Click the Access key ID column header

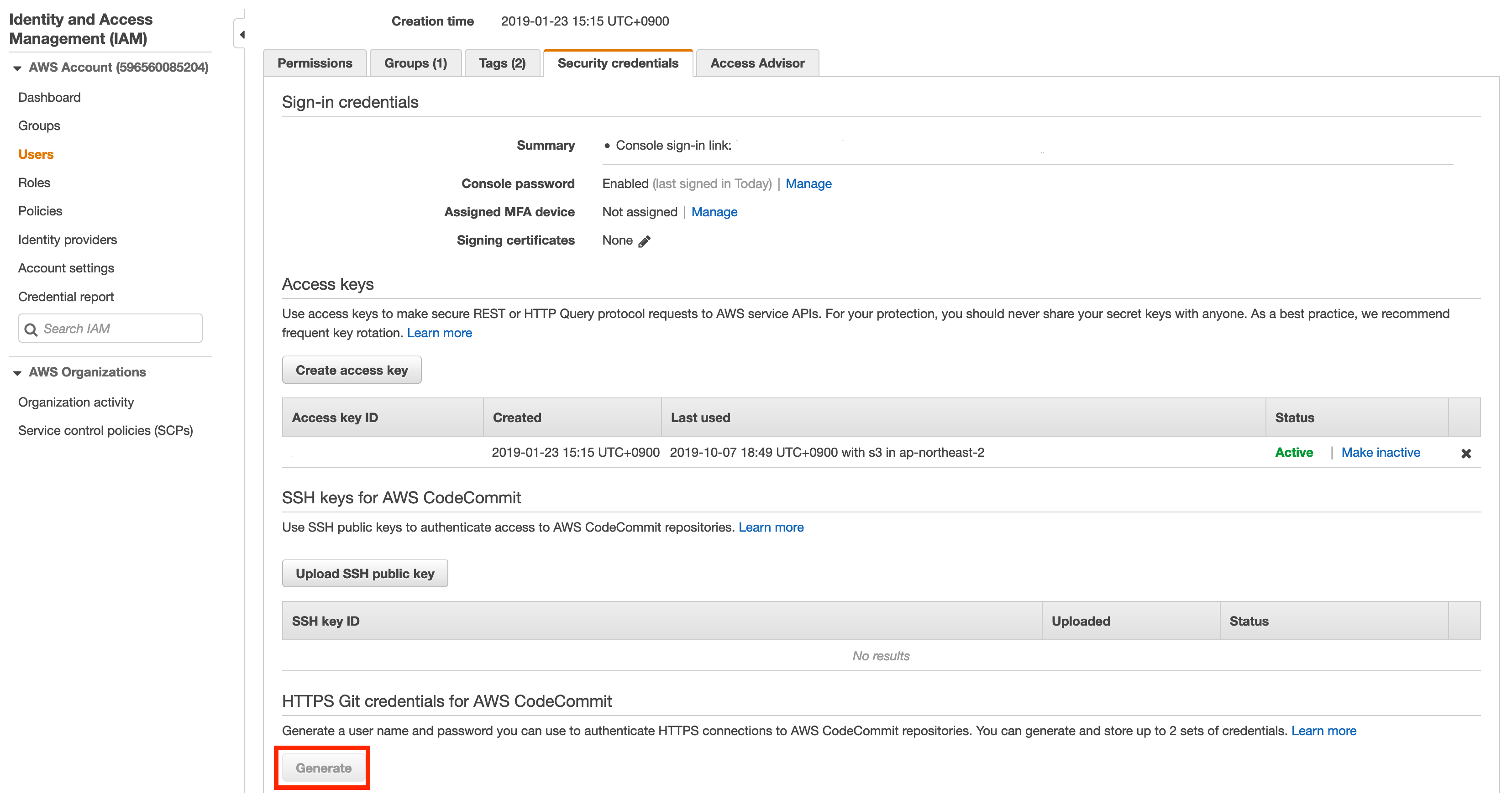pos(382,417)
